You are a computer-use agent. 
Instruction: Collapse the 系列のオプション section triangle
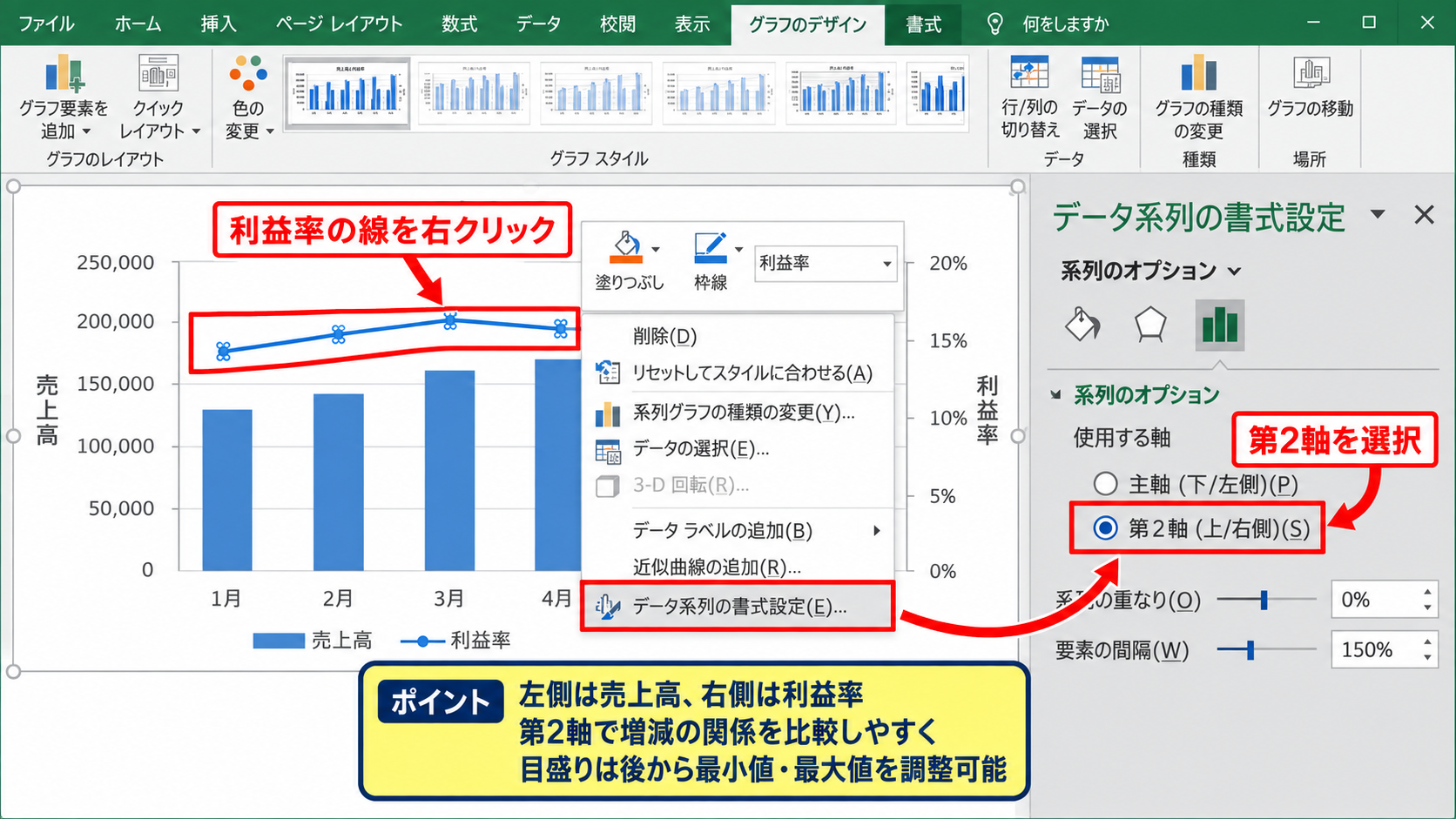coord(1056,395)
